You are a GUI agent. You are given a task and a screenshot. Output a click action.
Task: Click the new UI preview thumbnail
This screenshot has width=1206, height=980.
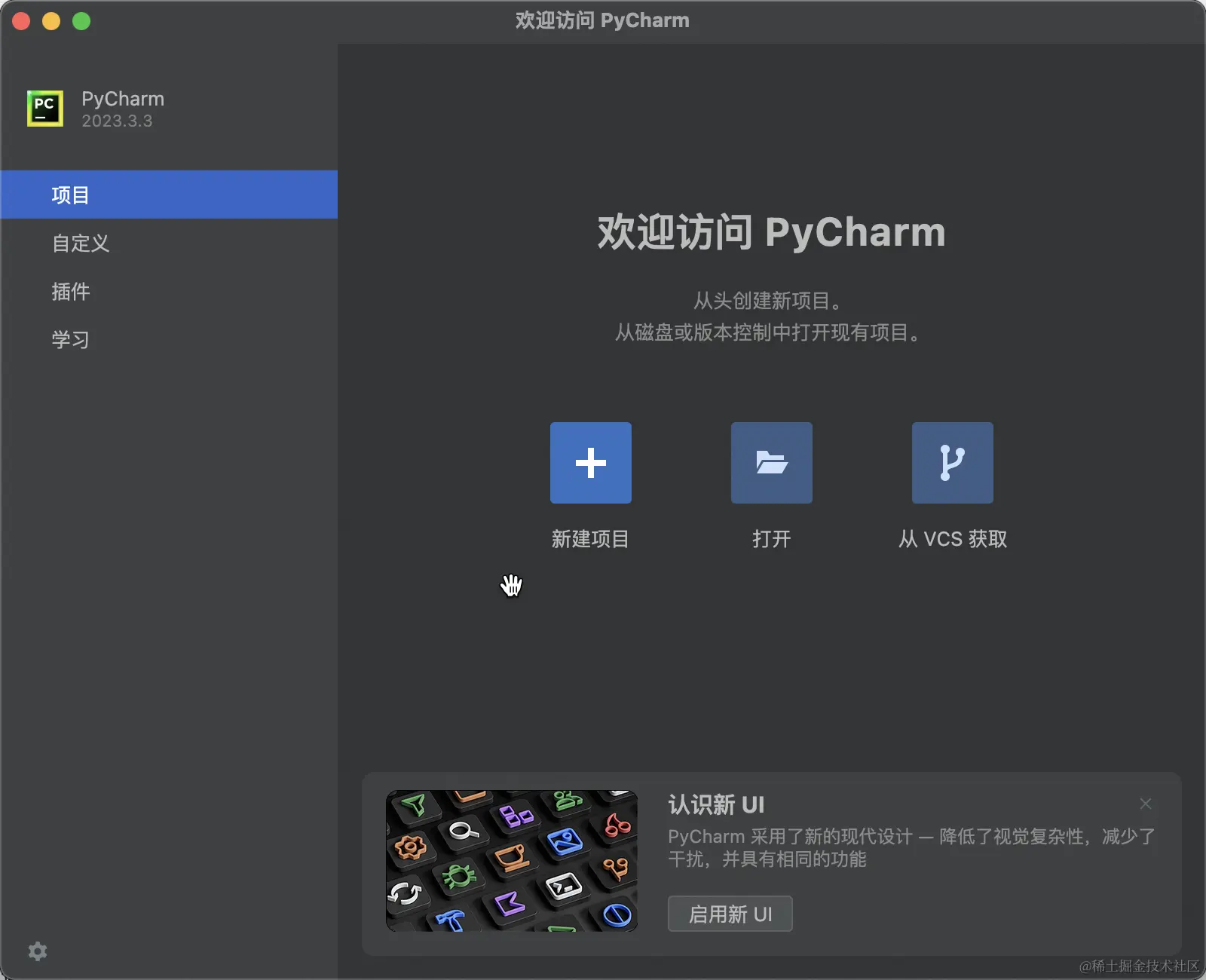[x=512, y=861]
